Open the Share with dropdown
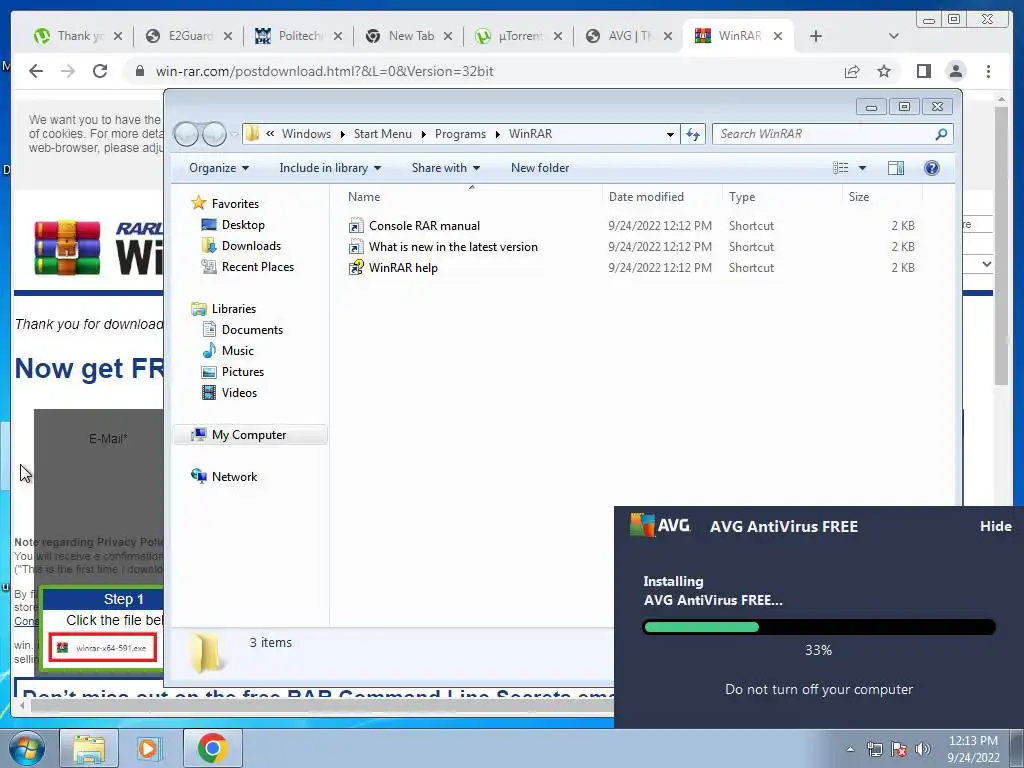The height and width of the screenshot is (768, 1024). [445, 168]
